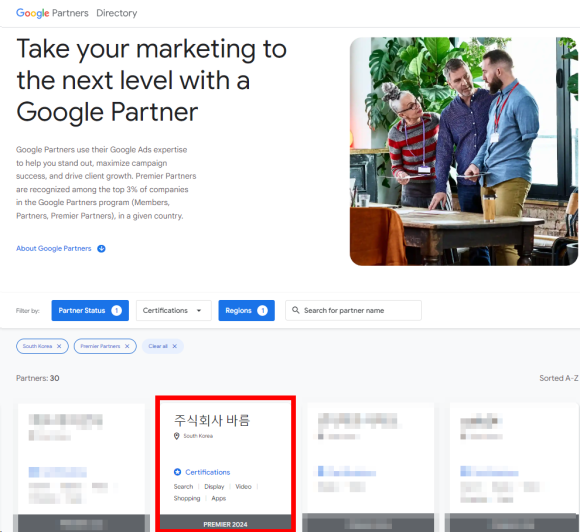Click the Apps certification text
The height and width of the screenshot is (532, 580).
[219, 498]
